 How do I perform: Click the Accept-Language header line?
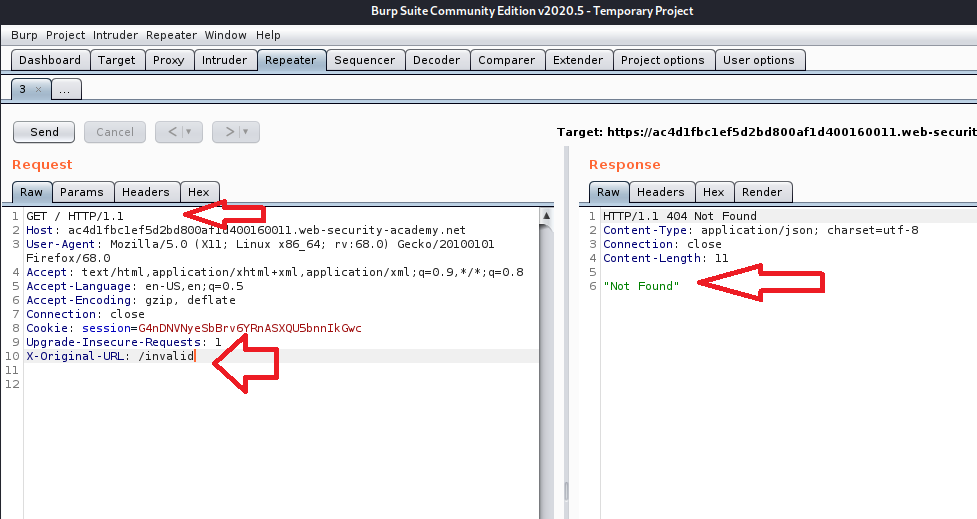(x=135, y=286)
